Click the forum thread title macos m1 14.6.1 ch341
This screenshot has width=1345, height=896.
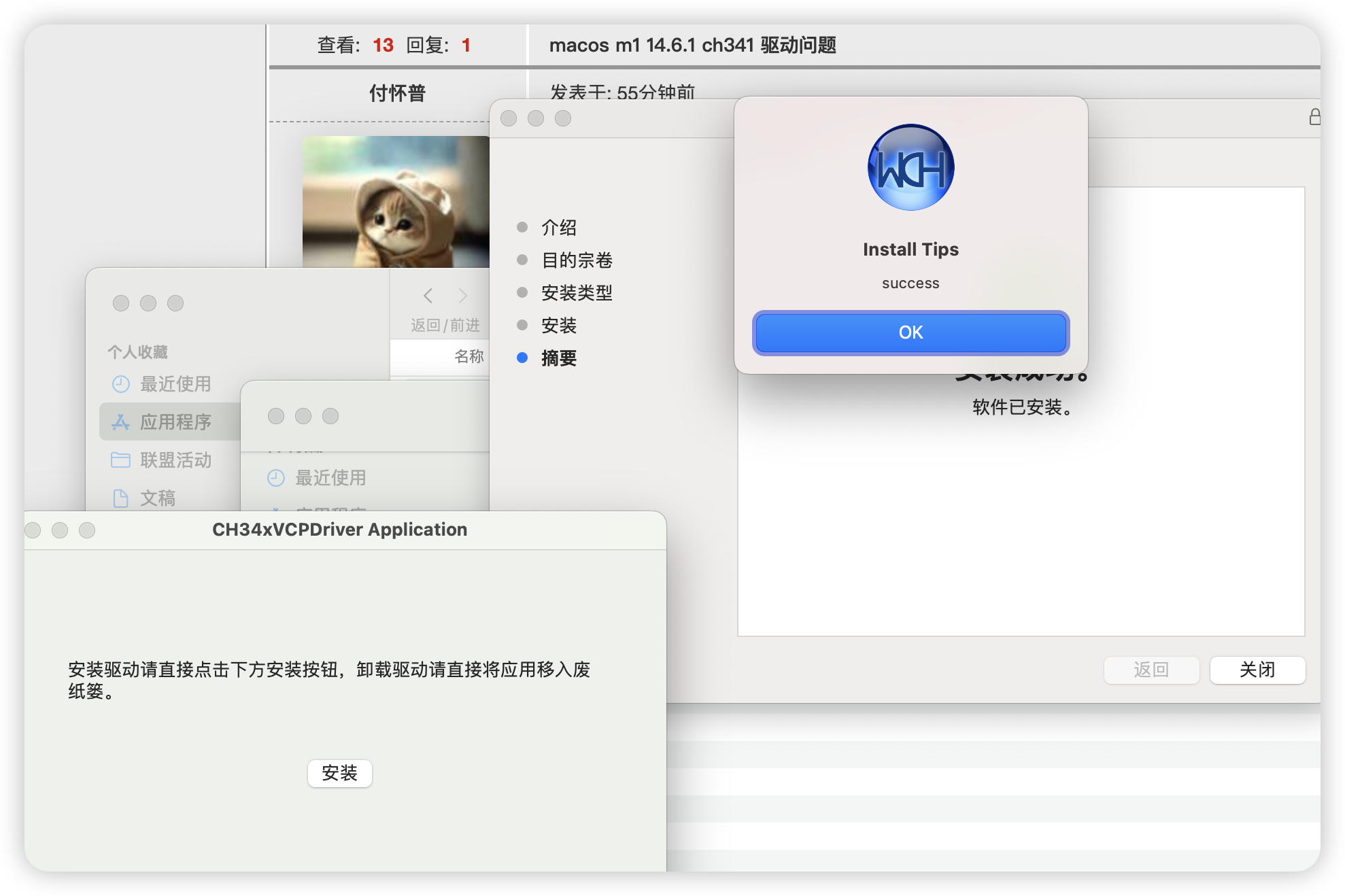692,46
